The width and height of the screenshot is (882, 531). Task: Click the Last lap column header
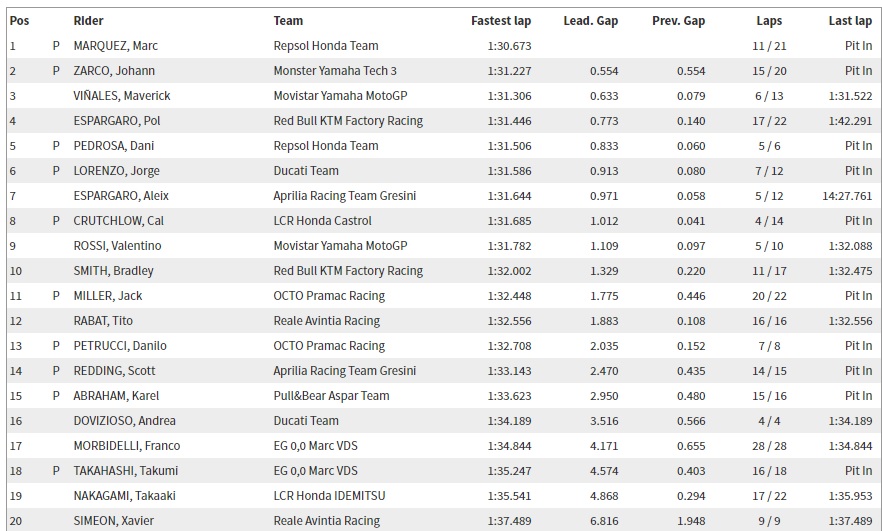(x=850, y=20)
